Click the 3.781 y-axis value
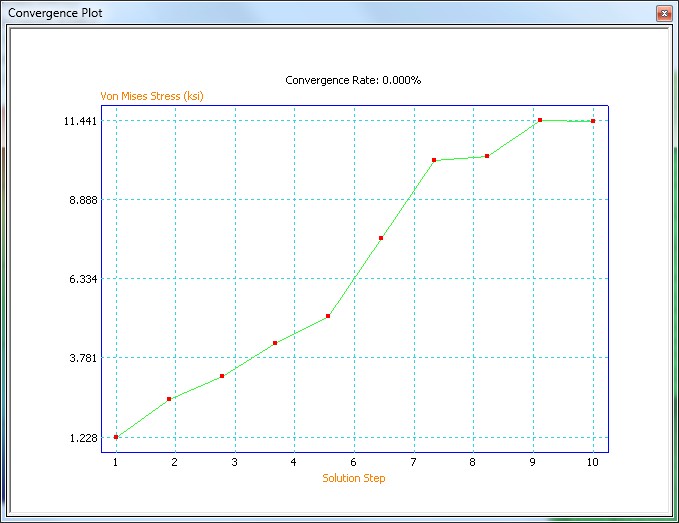This screenshot has height=523, width=679. click(x=83, y=358)
